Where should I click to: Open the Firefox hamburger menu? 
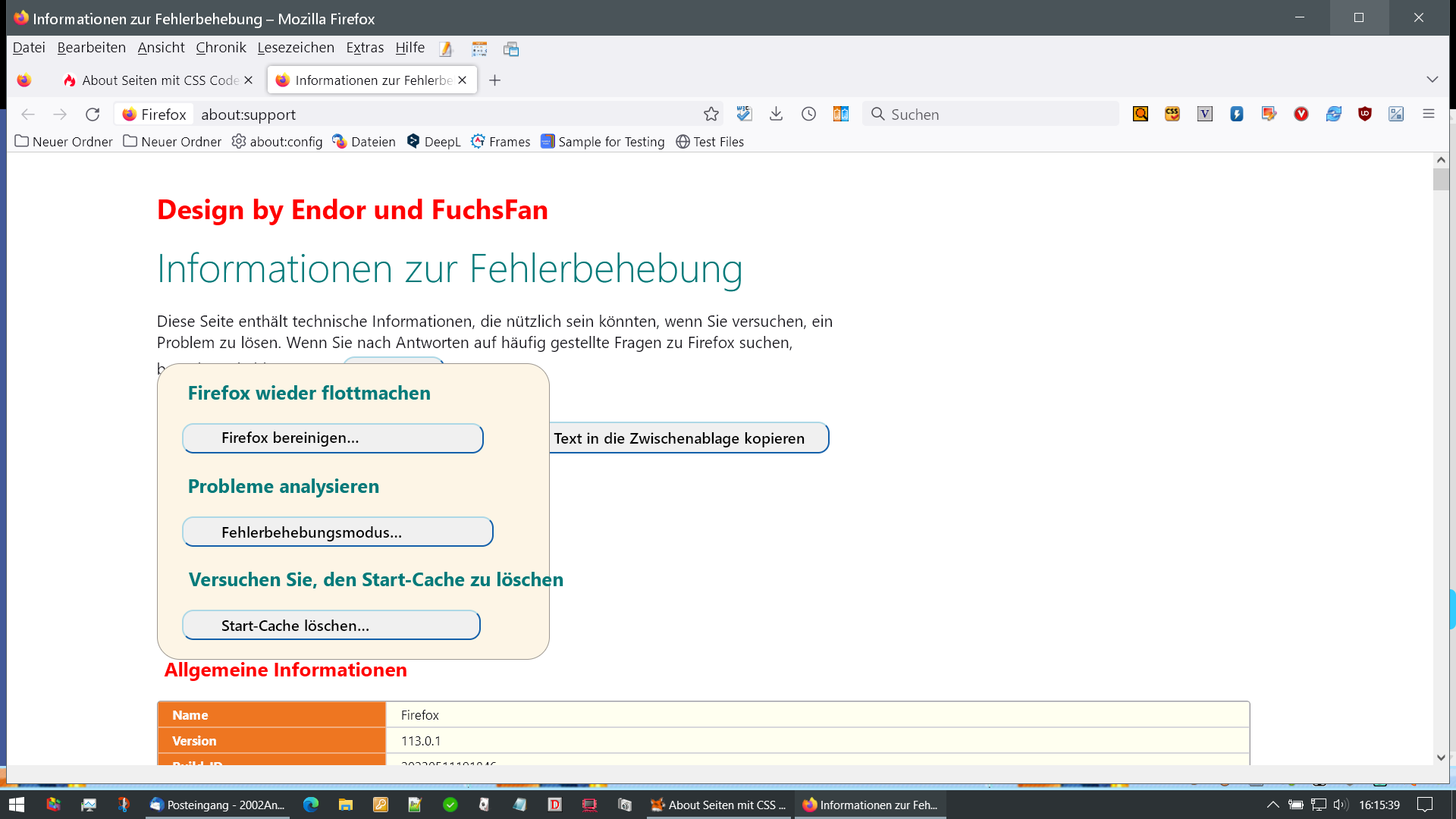pyautogui.click(x=1429, y=114)
